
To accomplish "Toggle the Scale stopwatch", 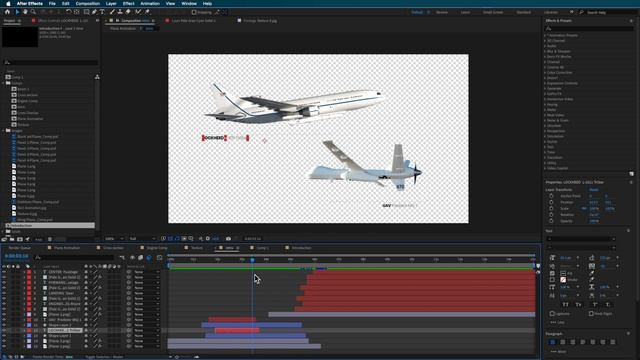I will [x=551, y=208].
